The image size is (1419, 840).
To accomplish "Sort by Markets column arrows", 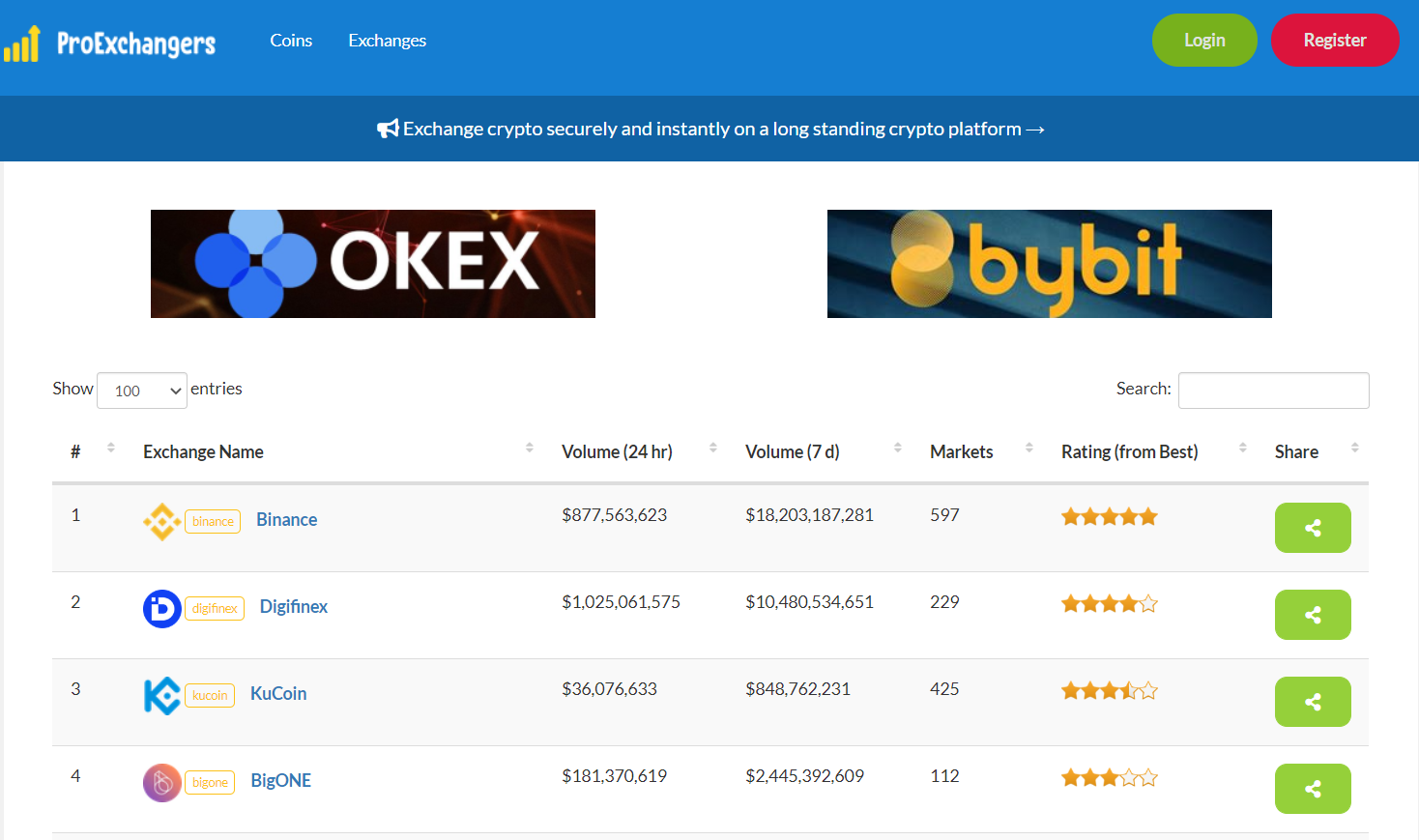I will point(1029,448).
